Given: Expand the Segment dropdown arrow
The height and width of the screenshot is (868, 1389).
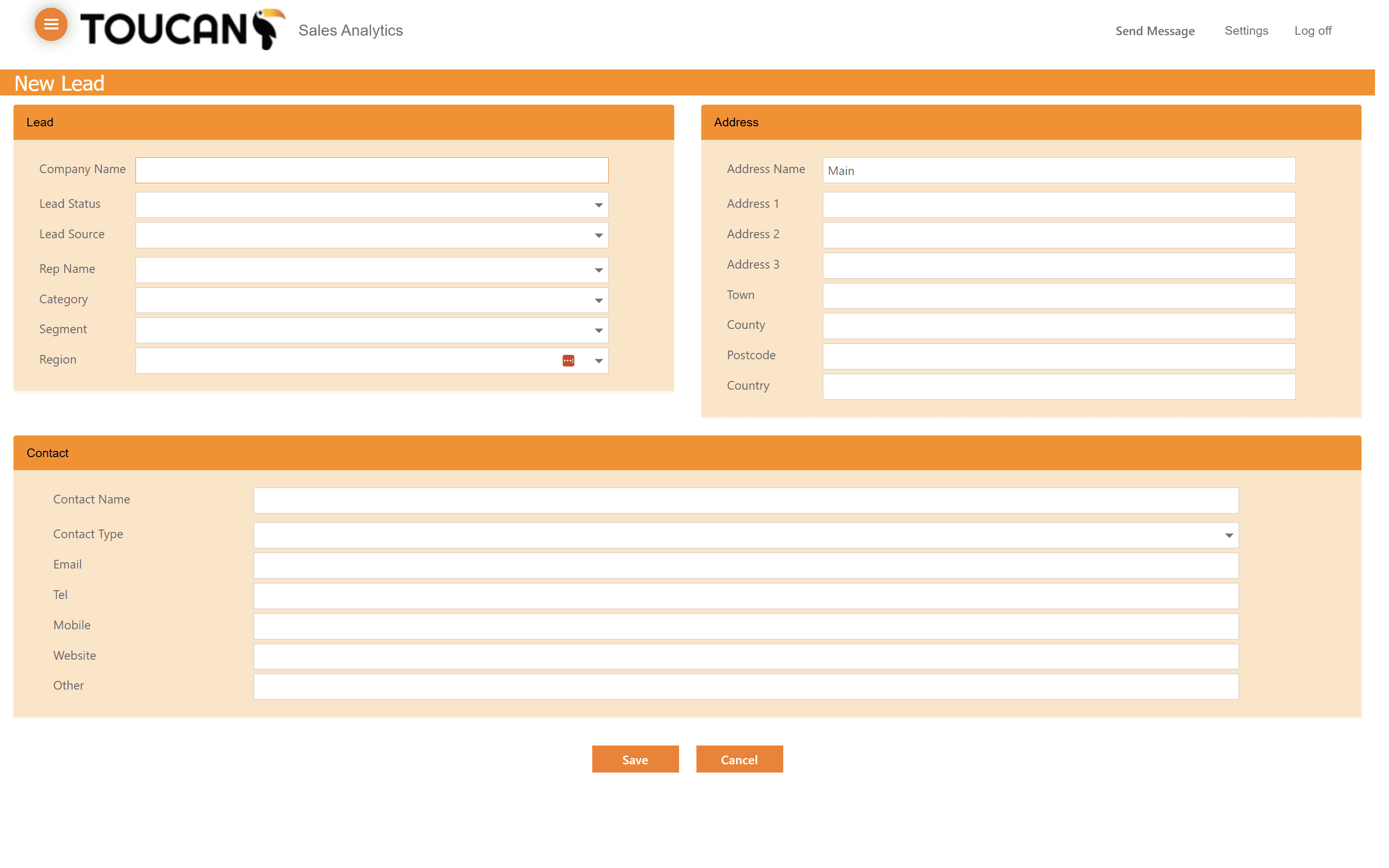Looking at the screenshot, I should coord(599,330).
